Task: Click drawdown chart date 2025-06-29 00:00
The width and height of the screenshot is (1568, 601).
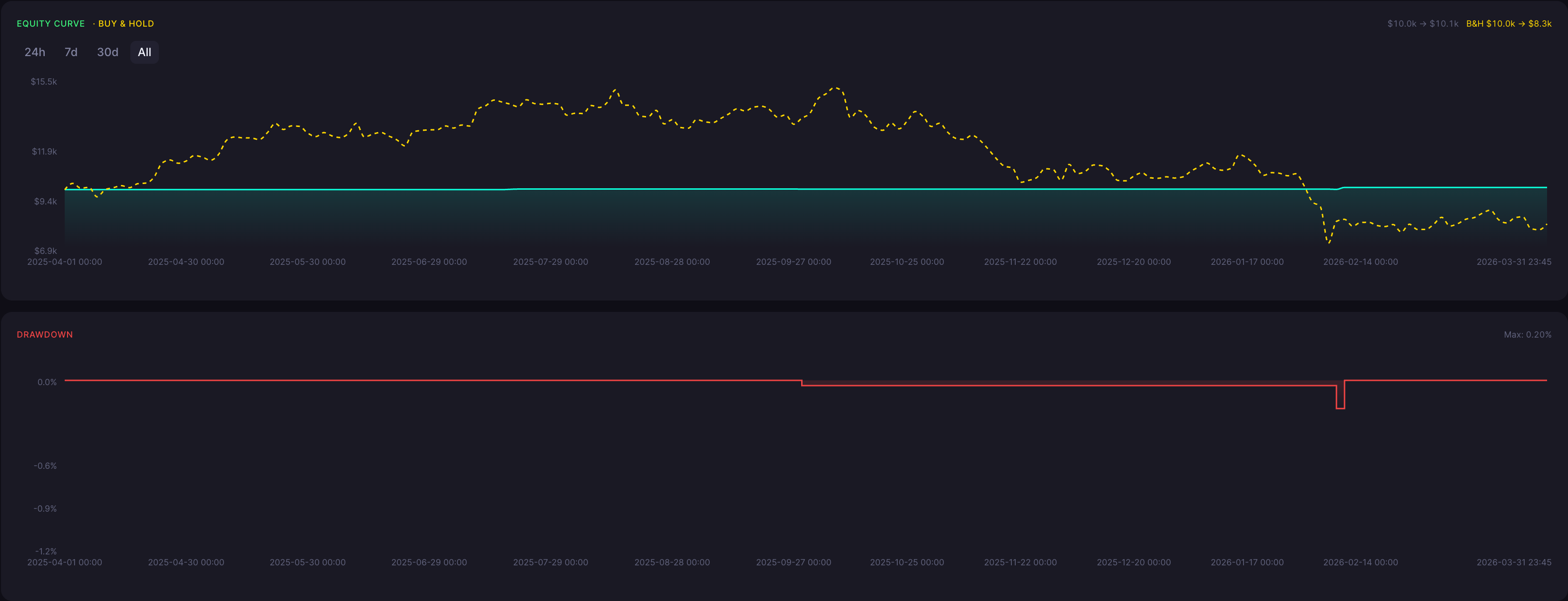Action: 429,562
